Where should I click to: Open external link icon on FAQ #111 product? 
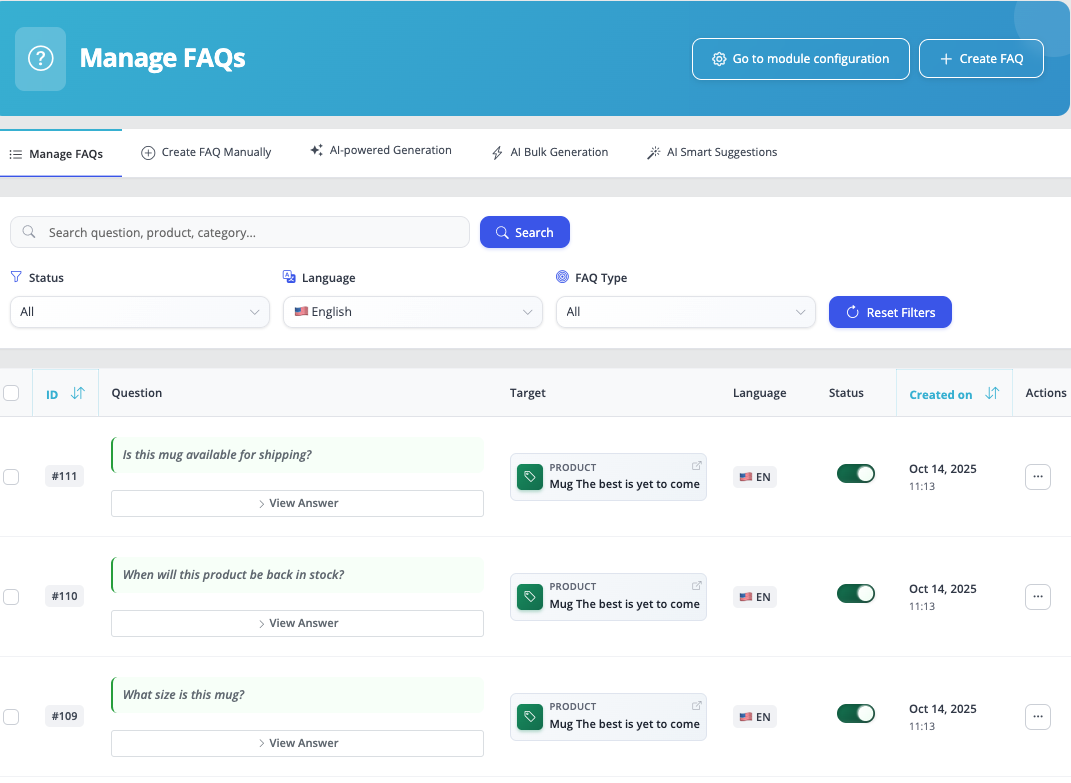(x=697, y=465)
